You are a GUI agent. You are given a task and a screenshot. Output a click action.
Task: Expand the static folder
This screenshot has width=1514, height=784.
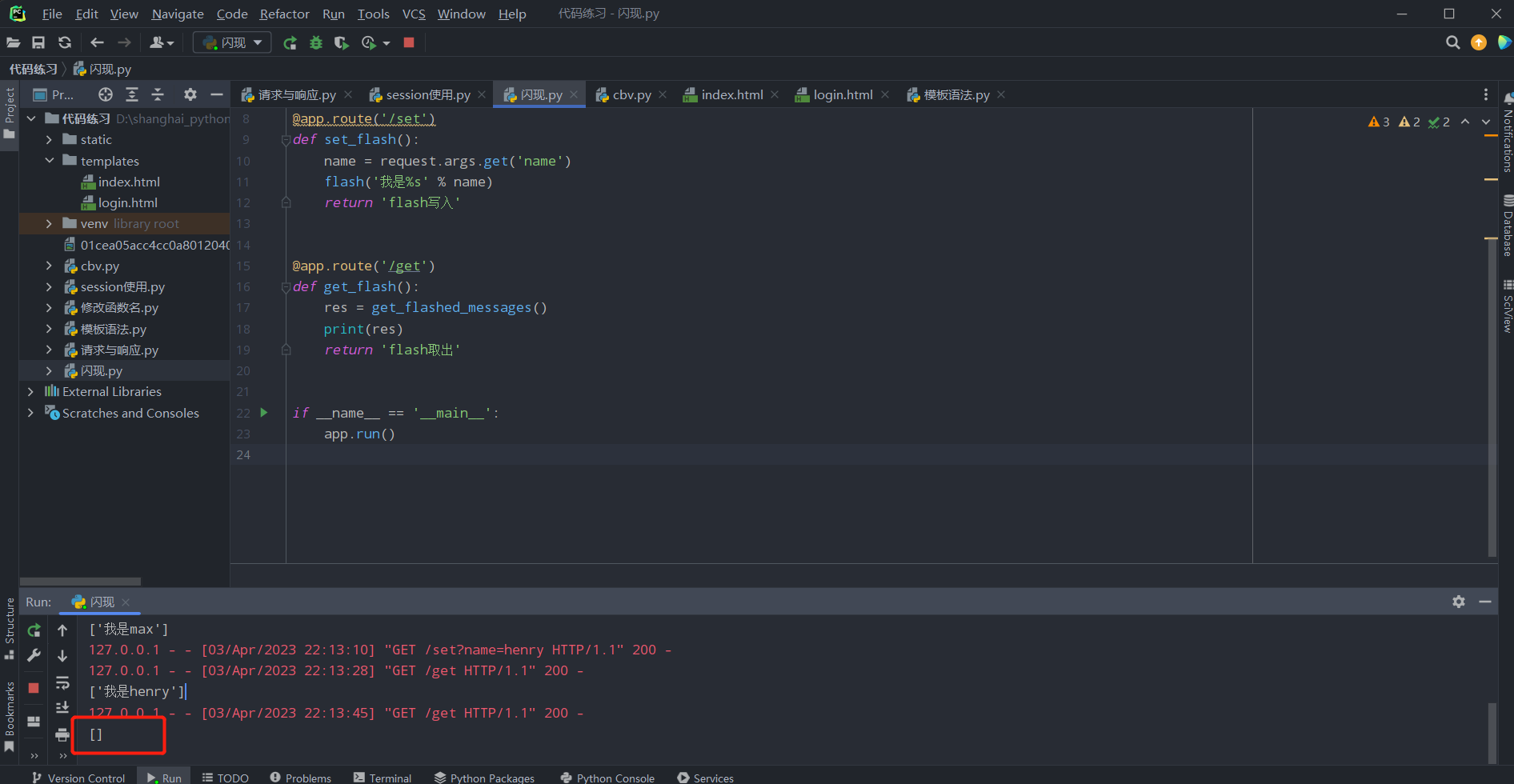(x=50, y=140)
